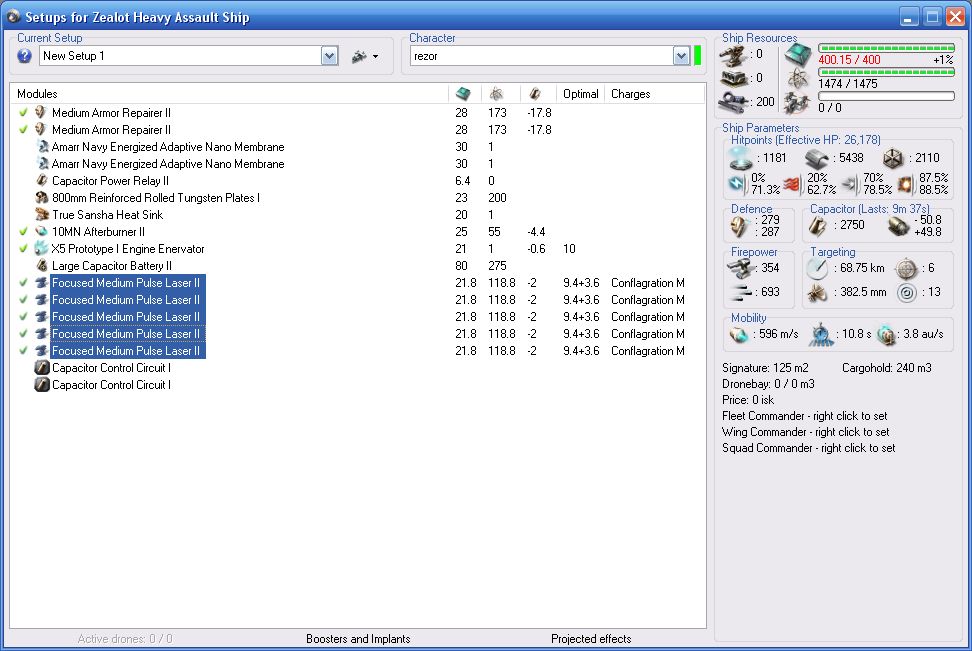The width and height of the screenshot is (972, 651).
Task: Expand the setup actions menu arrow
Action: click(376, 57)
